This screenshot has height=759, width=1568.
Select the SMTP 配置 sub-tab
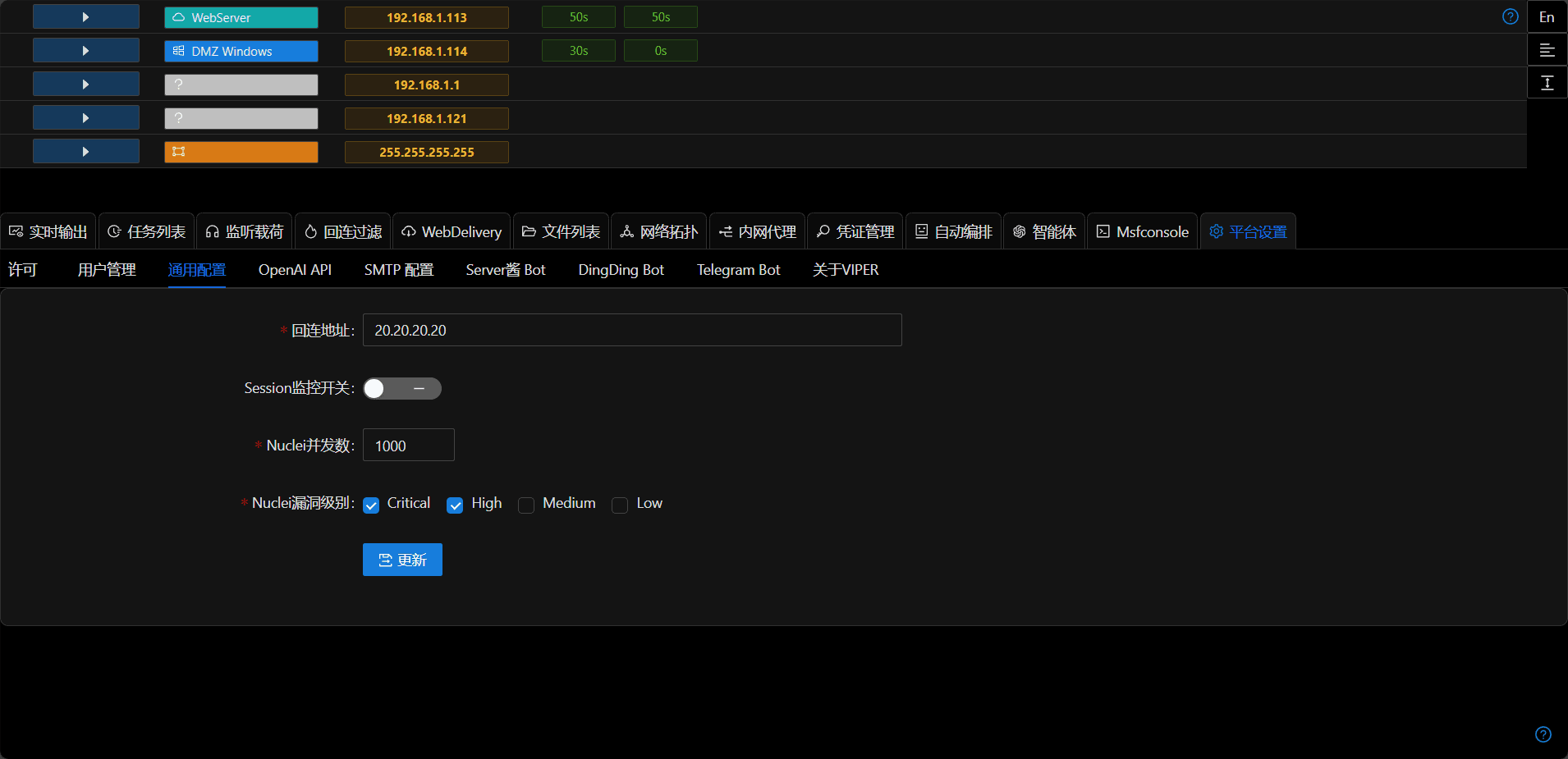coord(399,270)
